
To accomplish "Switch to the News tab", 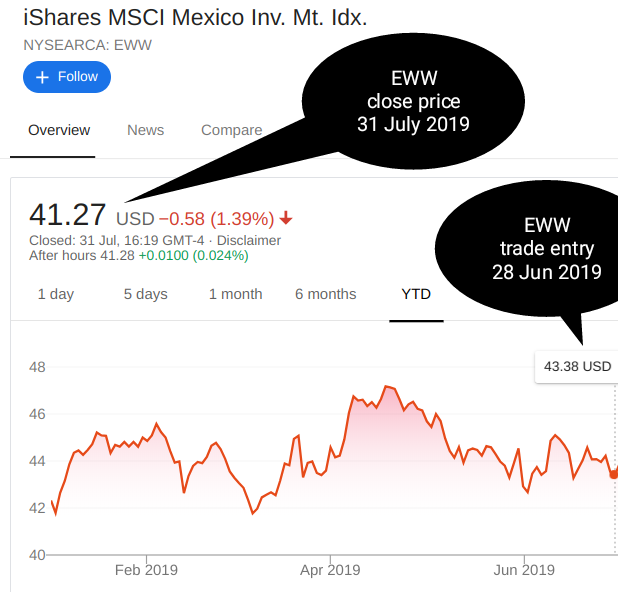I will tap(145, 130).
